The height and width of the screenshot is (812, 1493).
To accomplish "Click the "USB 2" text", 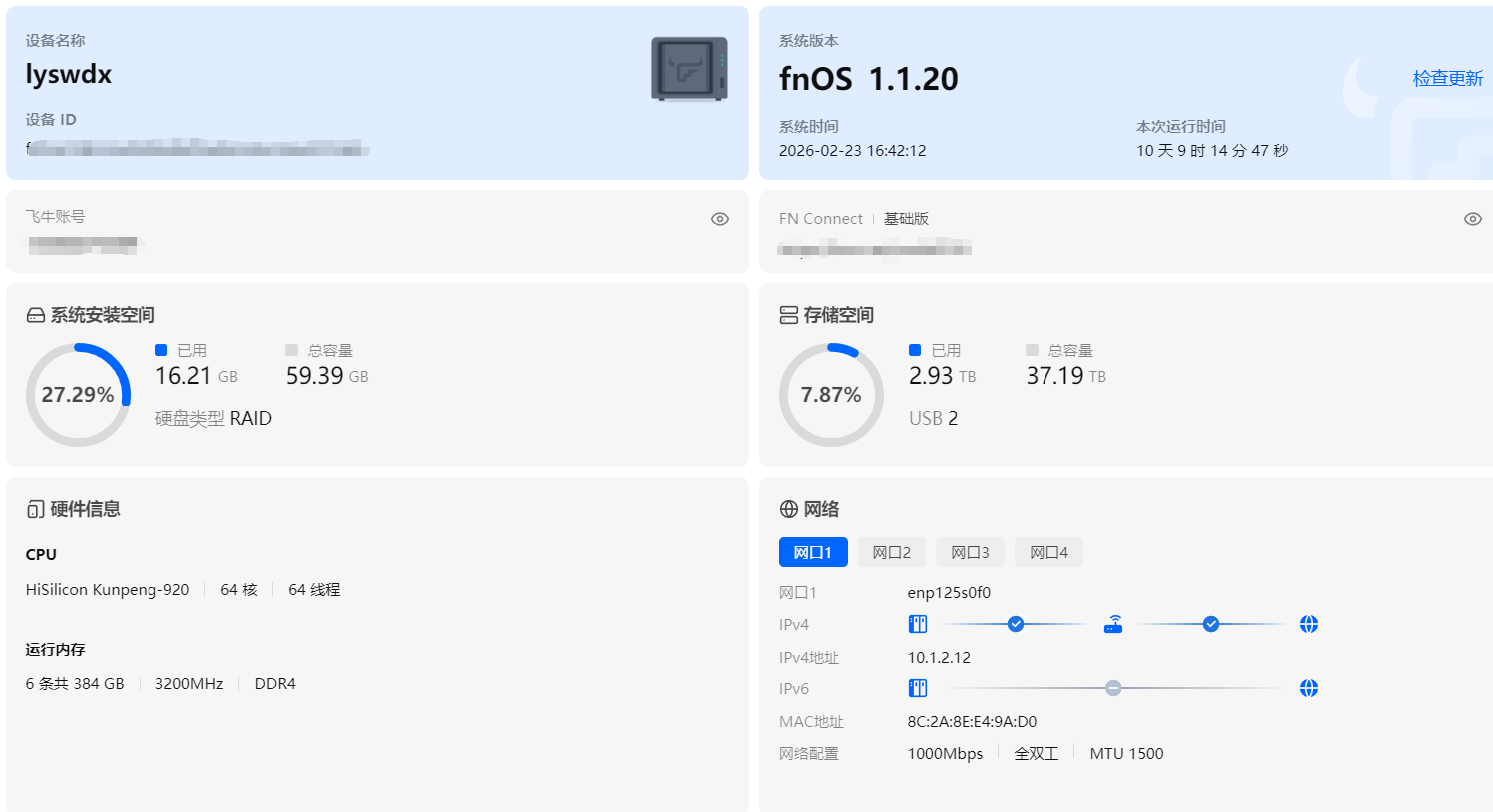I will click(933, 419).
